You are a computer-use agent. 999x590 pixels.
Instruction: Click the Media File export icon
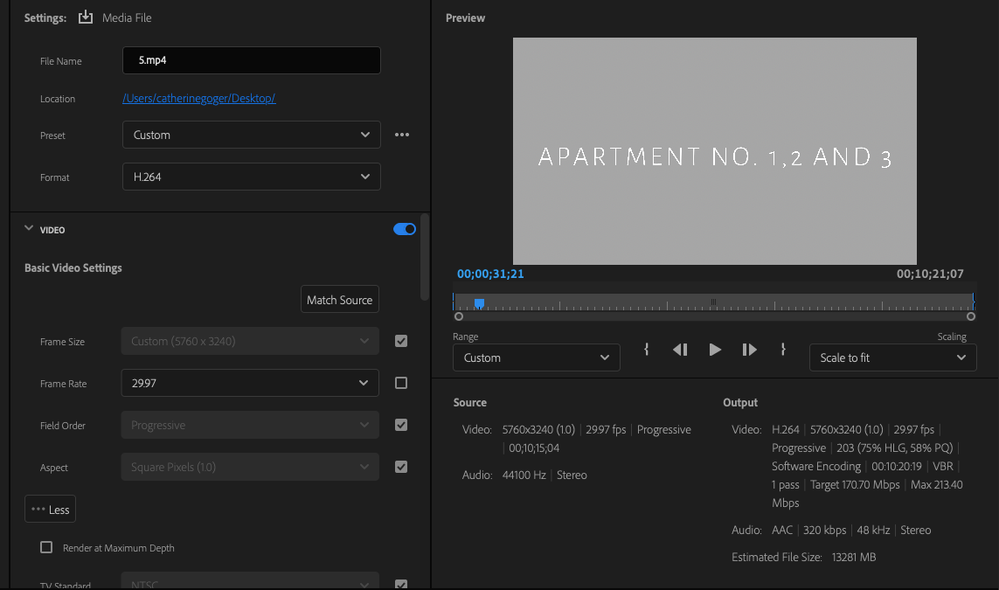85,18
